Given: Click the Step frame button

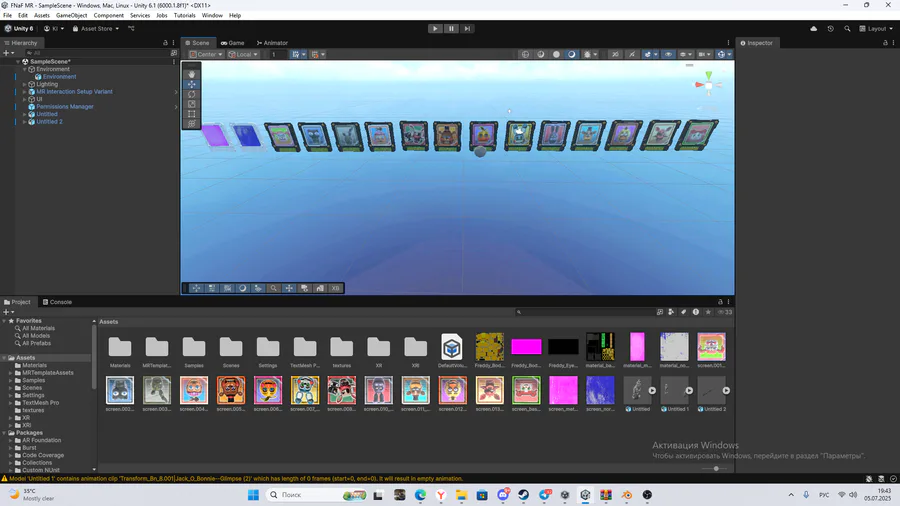Looking at the screenshot, I should (467, 28).
